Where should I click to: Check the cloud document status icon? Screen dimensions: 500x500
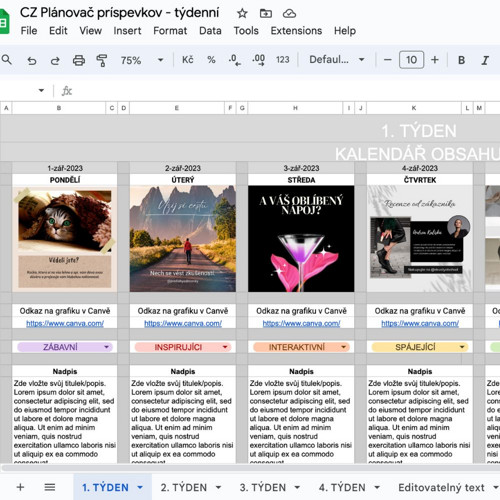[x=289, y=14]
